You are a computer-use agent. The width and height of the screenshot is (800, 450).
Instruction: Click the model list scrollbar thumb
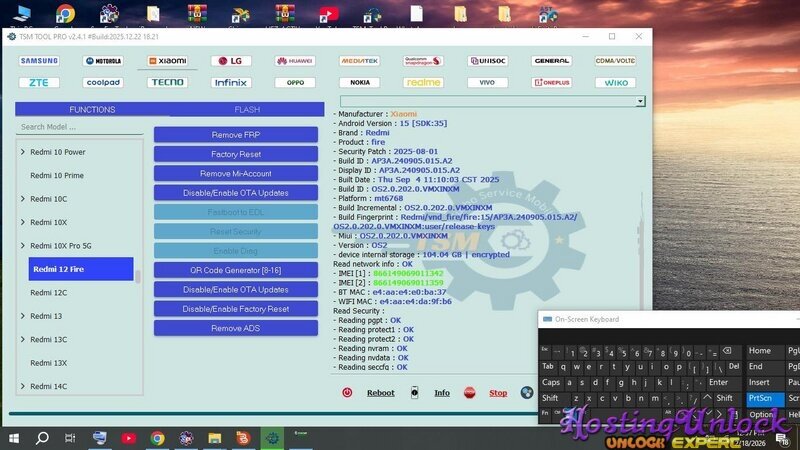pyautogui.click(x=139, y=275)
